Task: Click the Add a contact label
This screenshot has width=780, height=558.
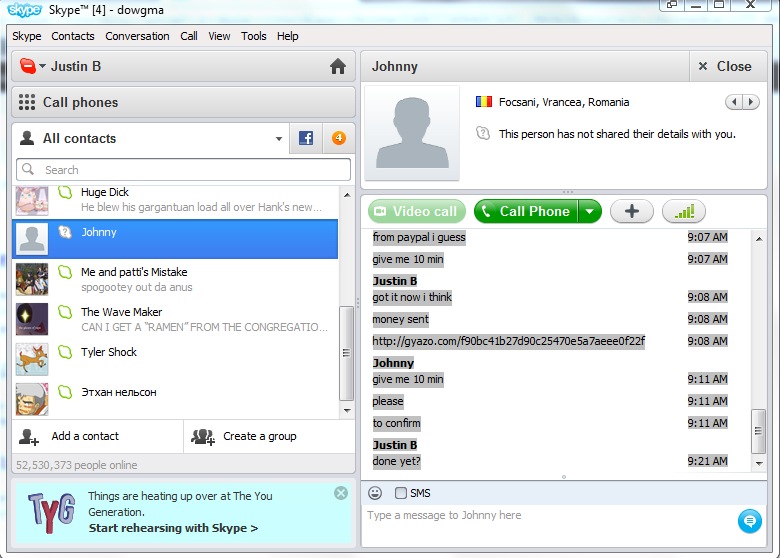Action: click(85, 436)
